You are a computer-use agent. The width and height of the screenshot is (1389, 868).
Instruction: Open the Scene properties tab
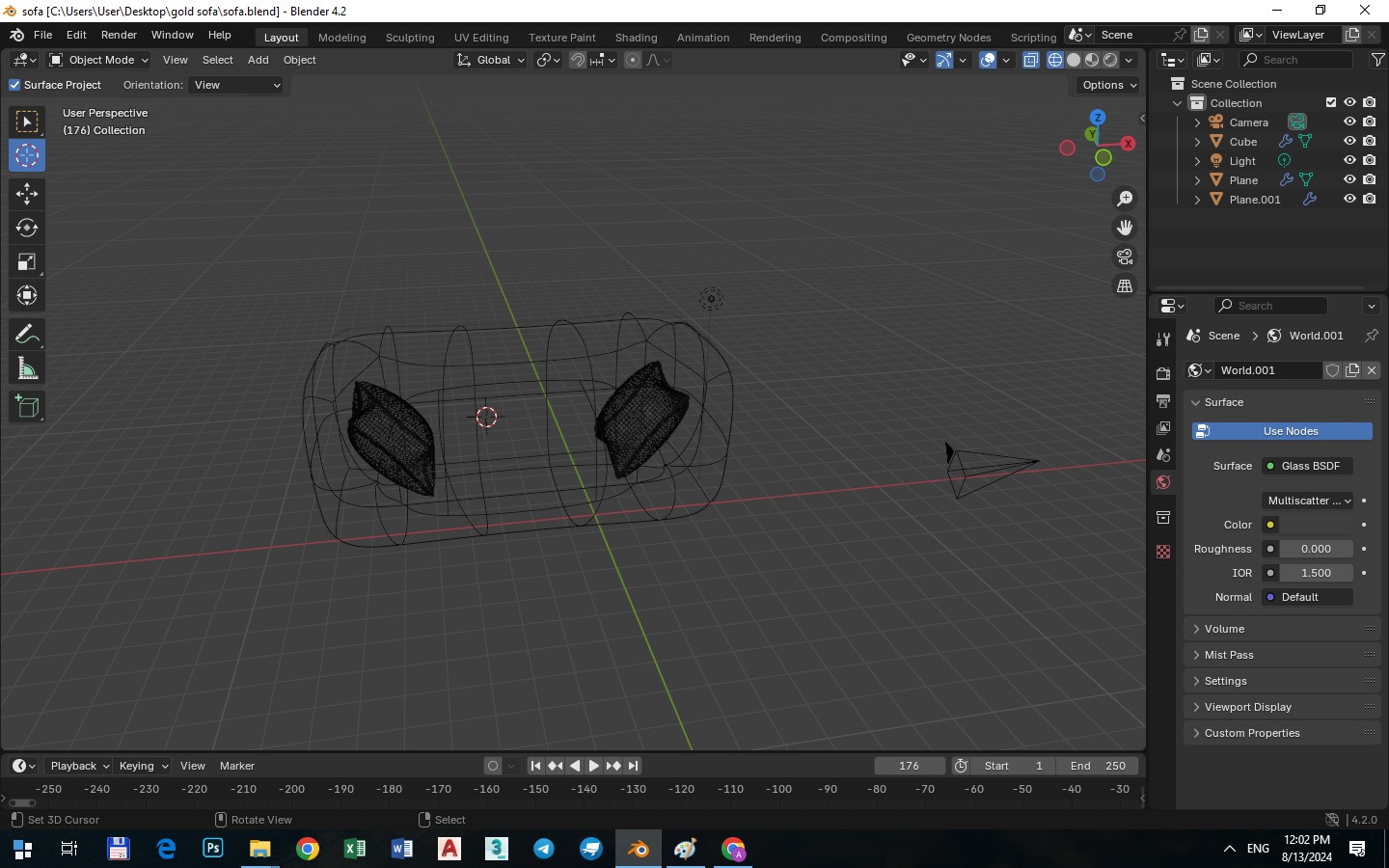[1163, 454]
